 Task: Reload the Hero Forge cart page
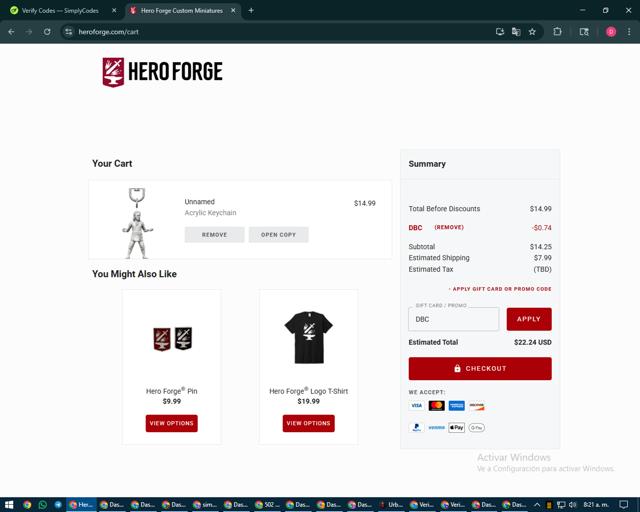[47, 32]
